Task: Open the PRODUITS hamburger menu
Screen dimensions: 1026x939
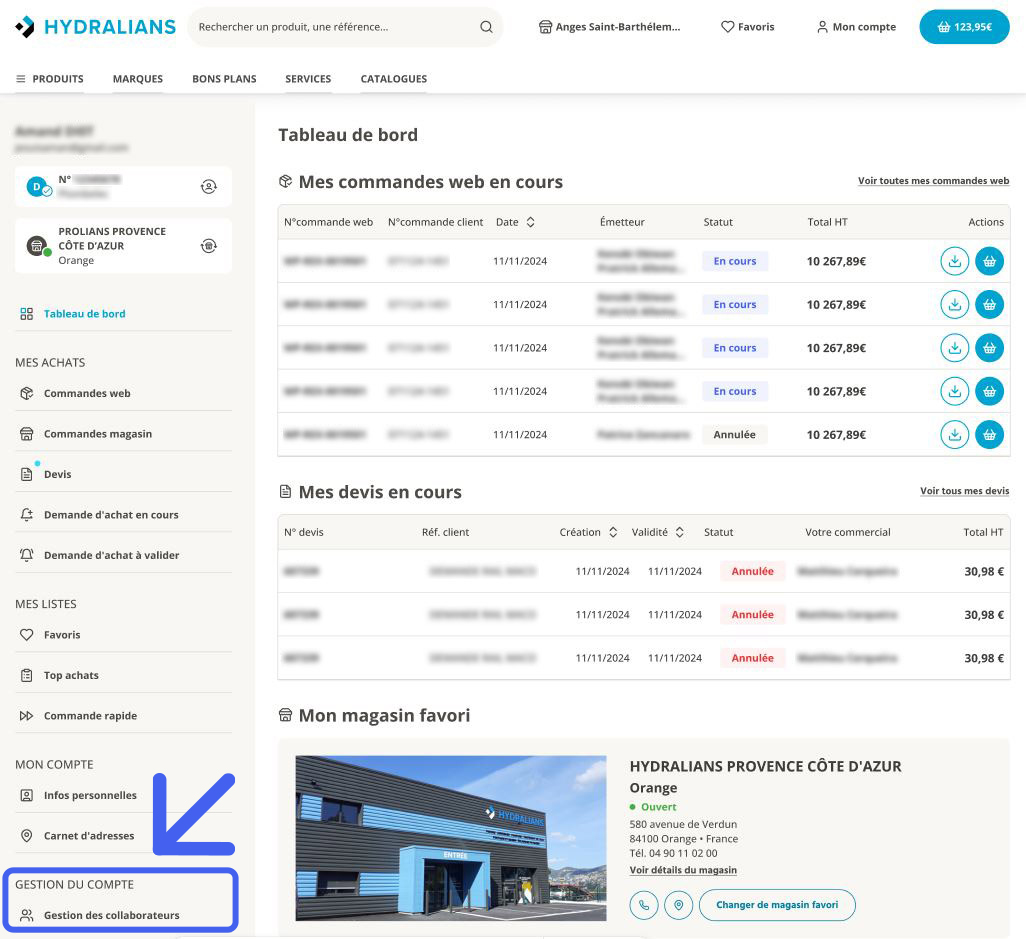Action: point(50,79)
